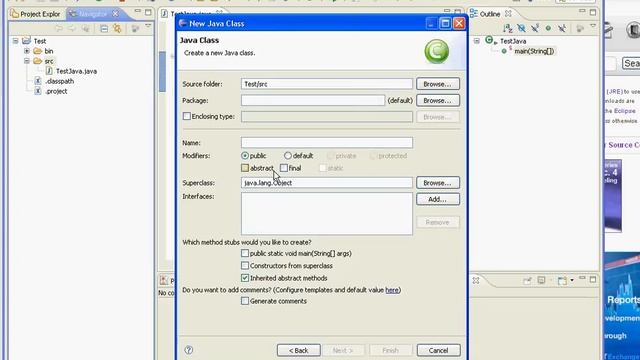Check Constructors from superclass option
The width and height of the screenshot is (640, 360).
point(245,266)
